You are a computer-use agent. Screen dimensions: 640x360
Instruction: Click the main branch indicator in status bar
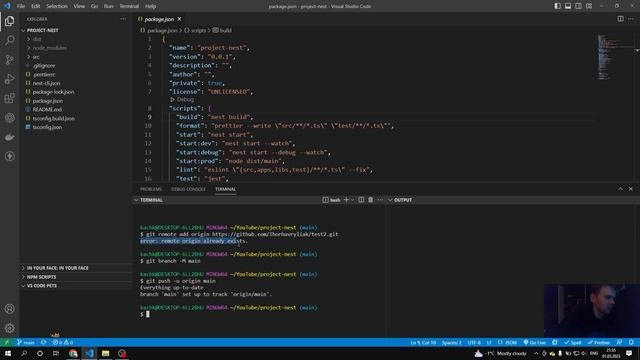tap(26, 342)
